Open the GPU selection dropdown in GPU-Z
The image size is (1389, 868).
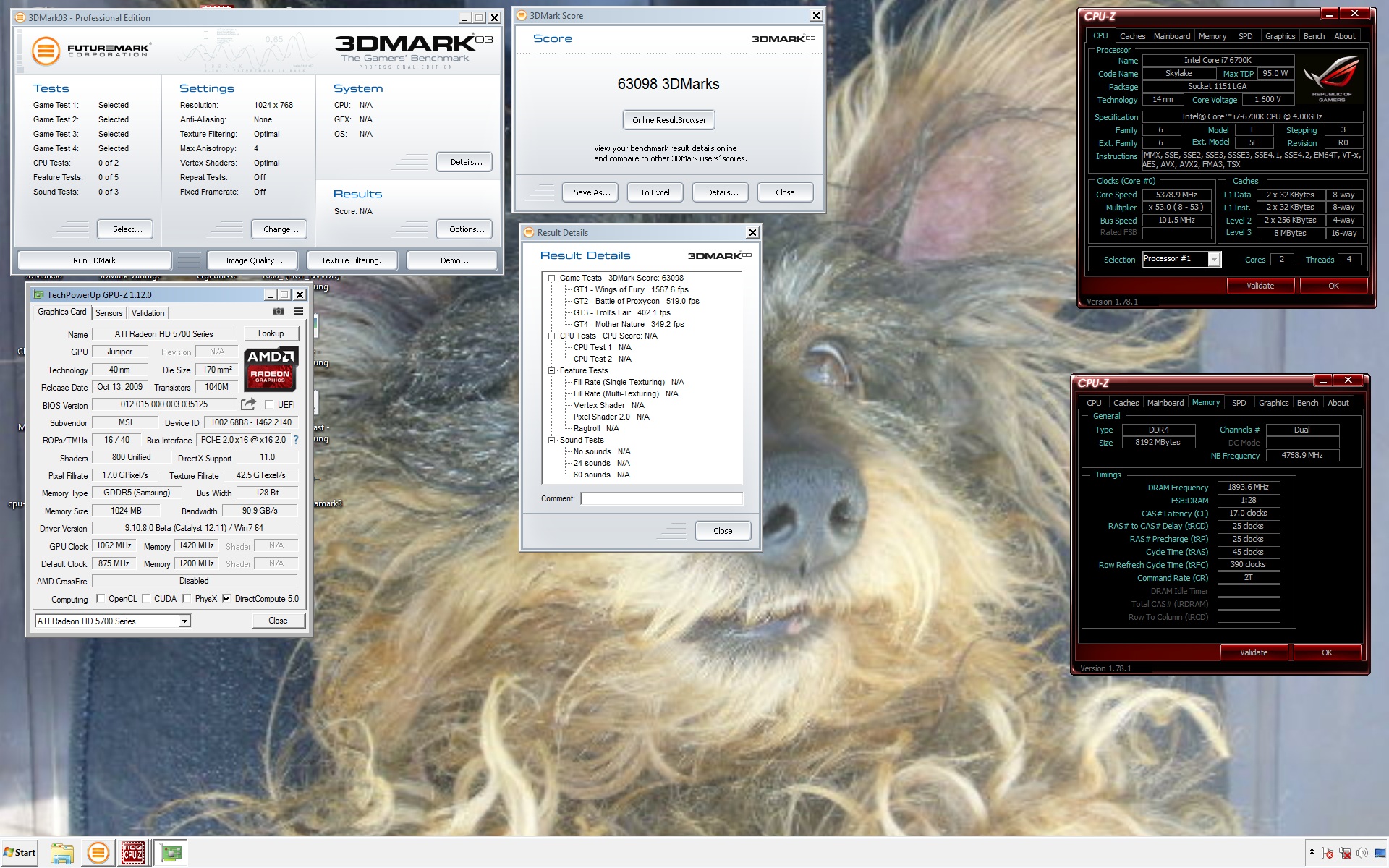[x=184, y=621]
